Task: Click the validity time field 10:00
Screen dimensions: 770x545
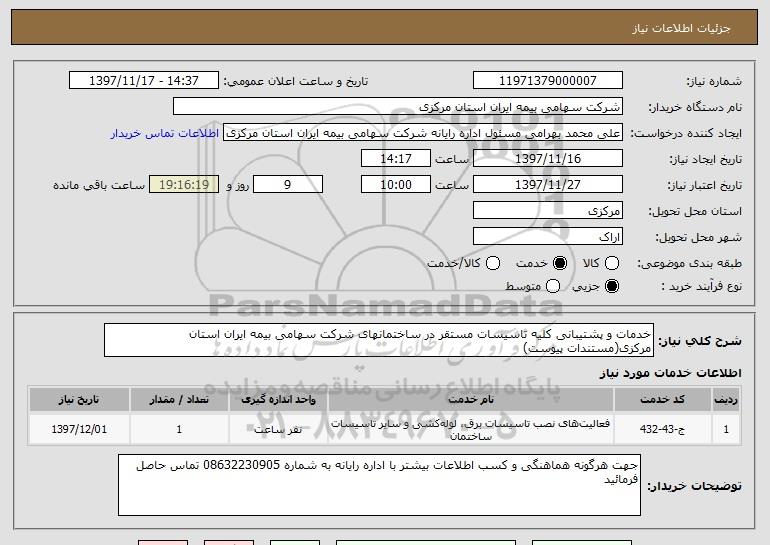Action: coord(396,185)
